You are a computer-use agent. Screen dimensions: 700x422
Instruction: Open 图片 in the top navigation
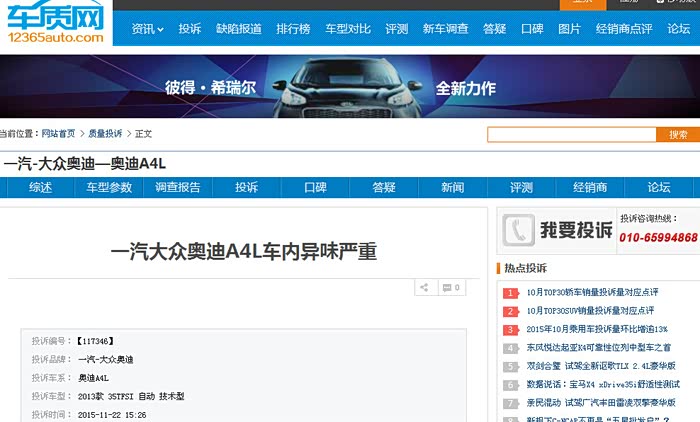(x=570, y=29)
